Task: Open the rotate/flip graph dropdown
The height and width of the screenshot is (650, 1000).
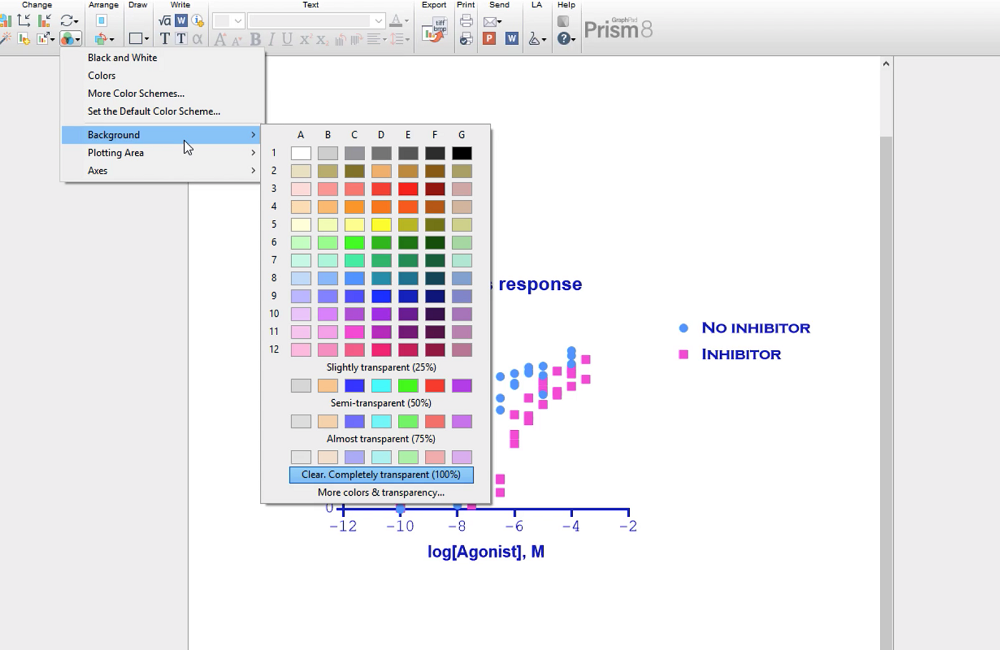Action: [68, 20]
